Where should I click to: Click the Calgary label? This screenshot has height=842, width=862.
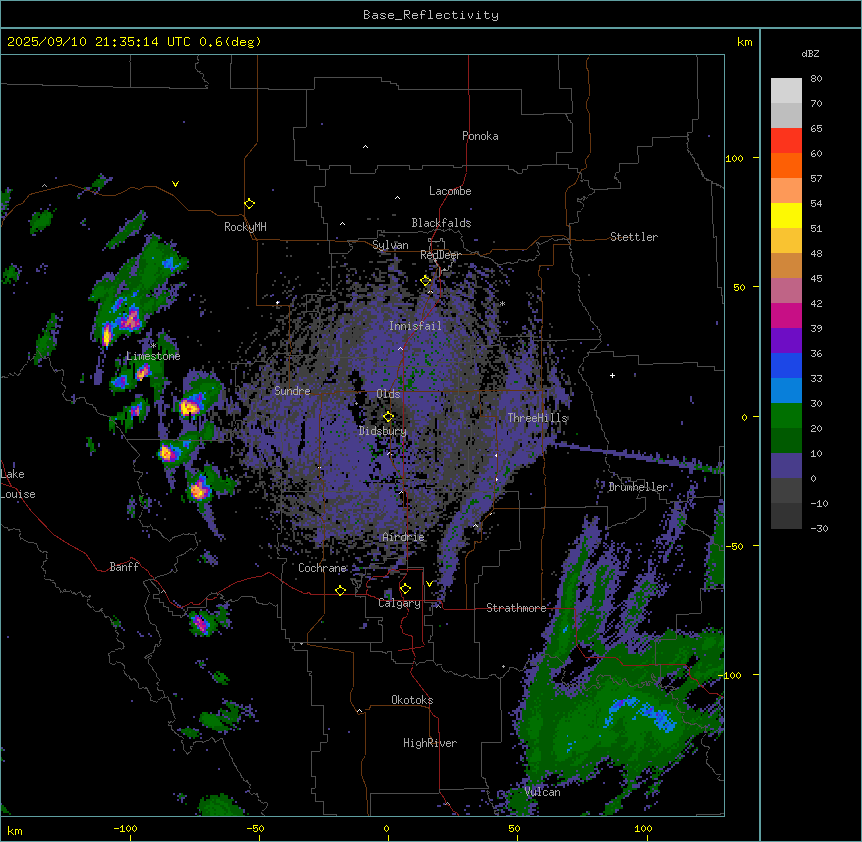(400, 603)
